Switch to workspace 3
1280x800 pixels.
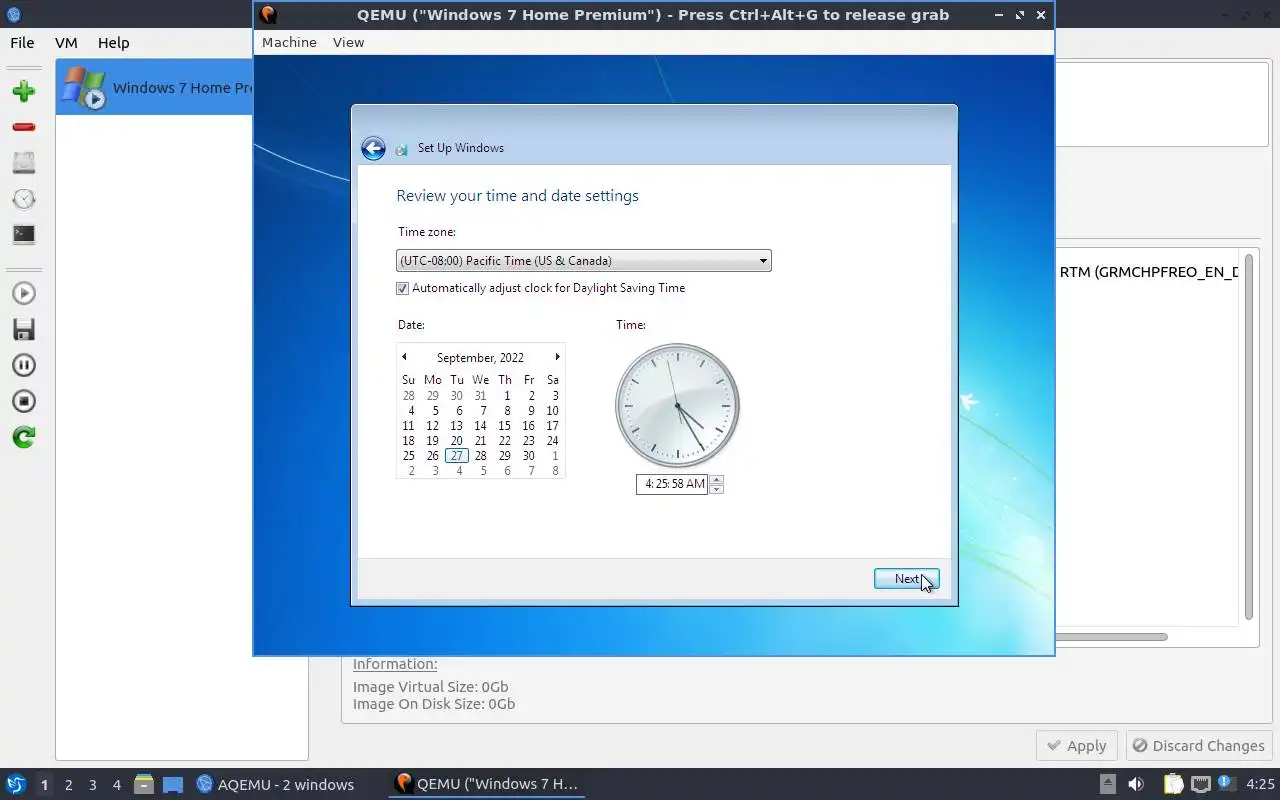92,785
